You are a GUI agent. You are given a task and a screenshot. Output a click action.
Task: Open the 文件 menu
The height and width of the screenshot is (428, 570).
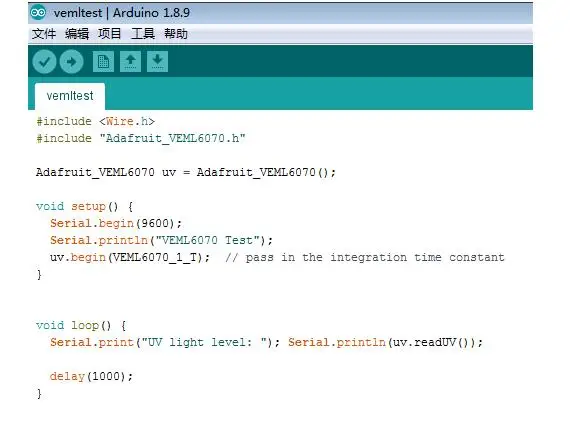click(44, 34)
